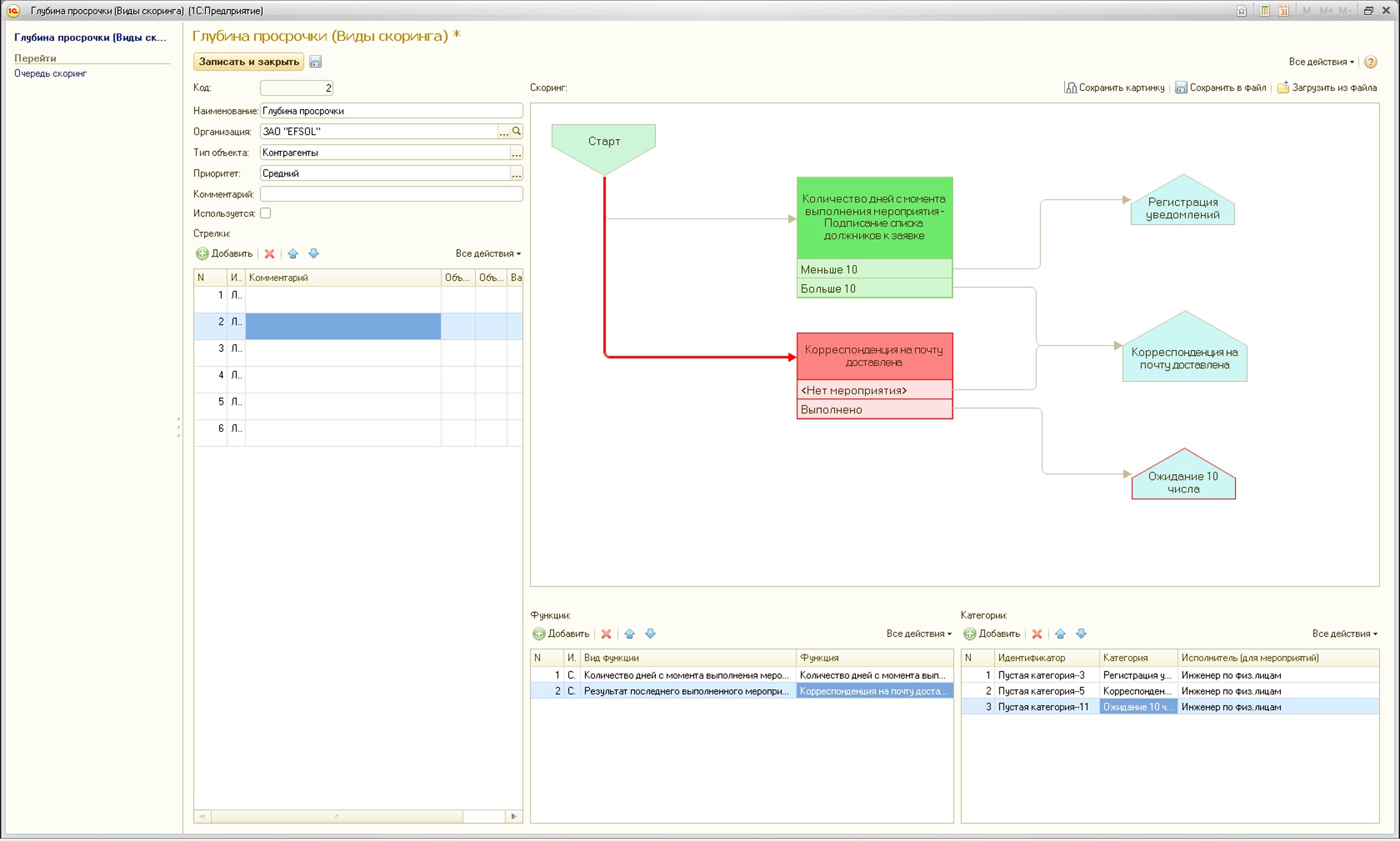Click the floppy disk save icon
This screenshot has width=1400, height=842.
coord(315,62)
